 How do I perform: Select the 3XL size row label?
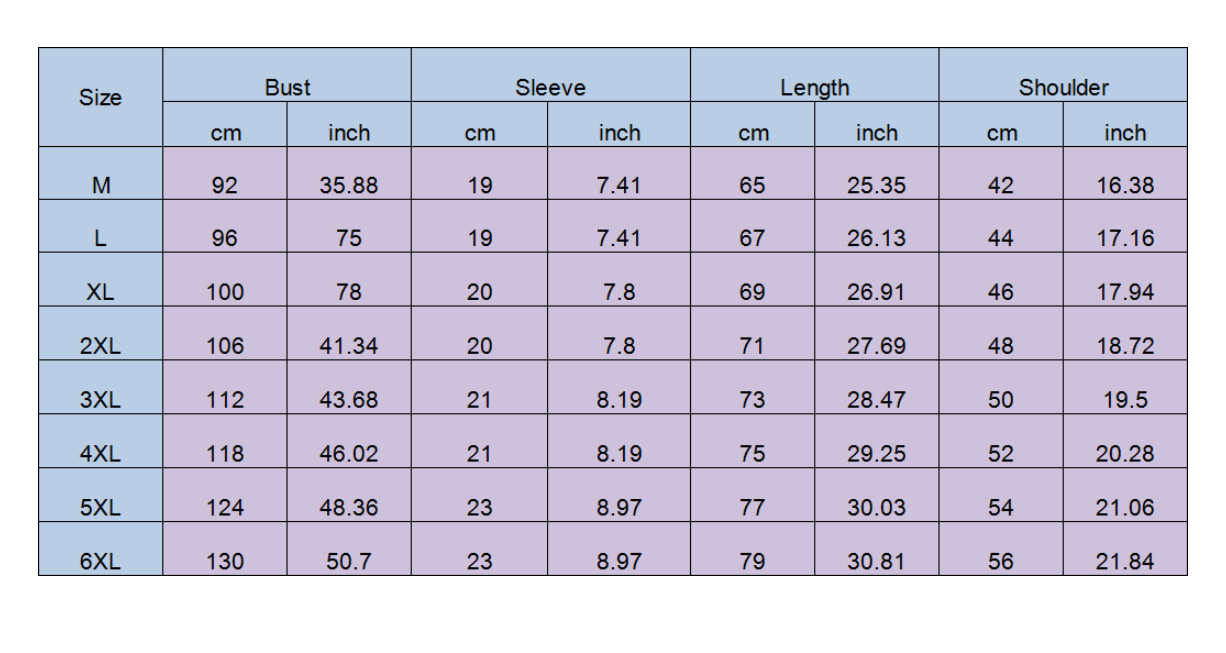100,400
